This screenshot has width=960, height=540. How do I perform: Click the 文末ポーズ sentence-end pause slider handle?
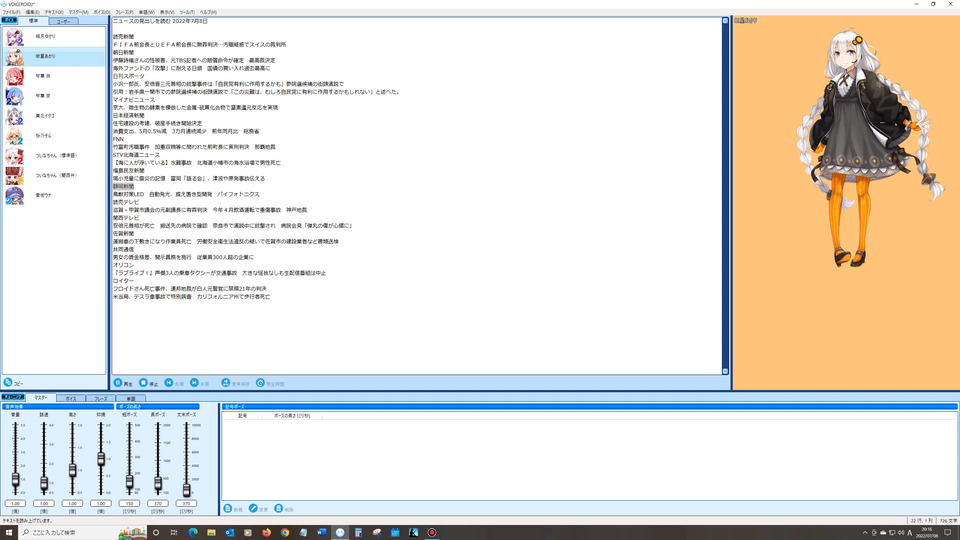click(x=187, y=489)
